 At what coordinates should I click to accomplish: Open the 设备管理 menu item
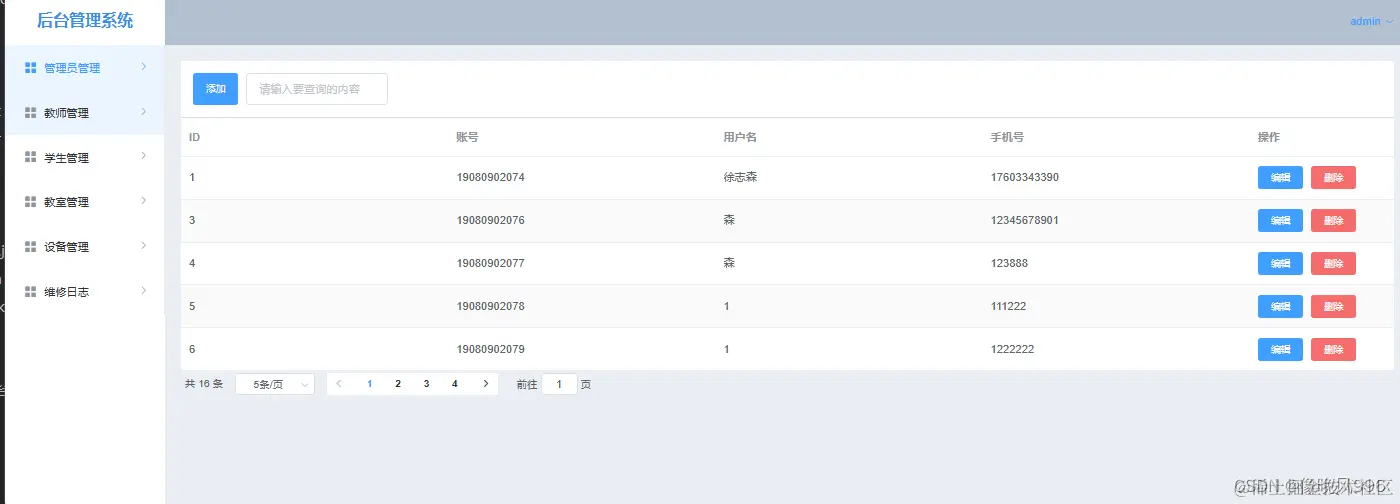coord(85,246)
